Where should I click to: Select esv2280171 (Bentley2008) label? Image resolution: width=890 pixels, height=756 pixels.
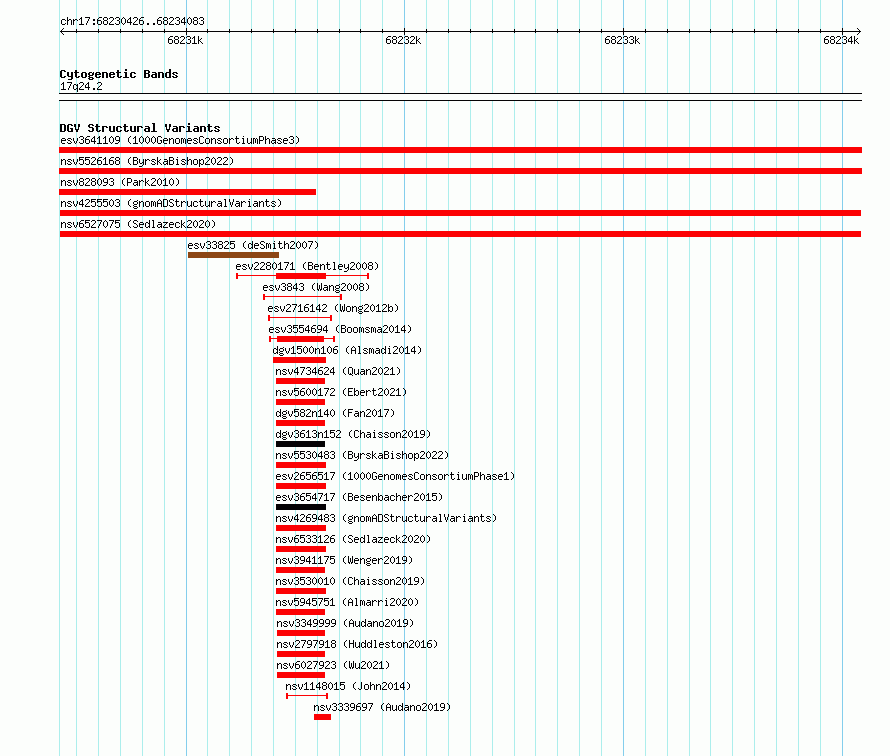click(x=307, y=266)
